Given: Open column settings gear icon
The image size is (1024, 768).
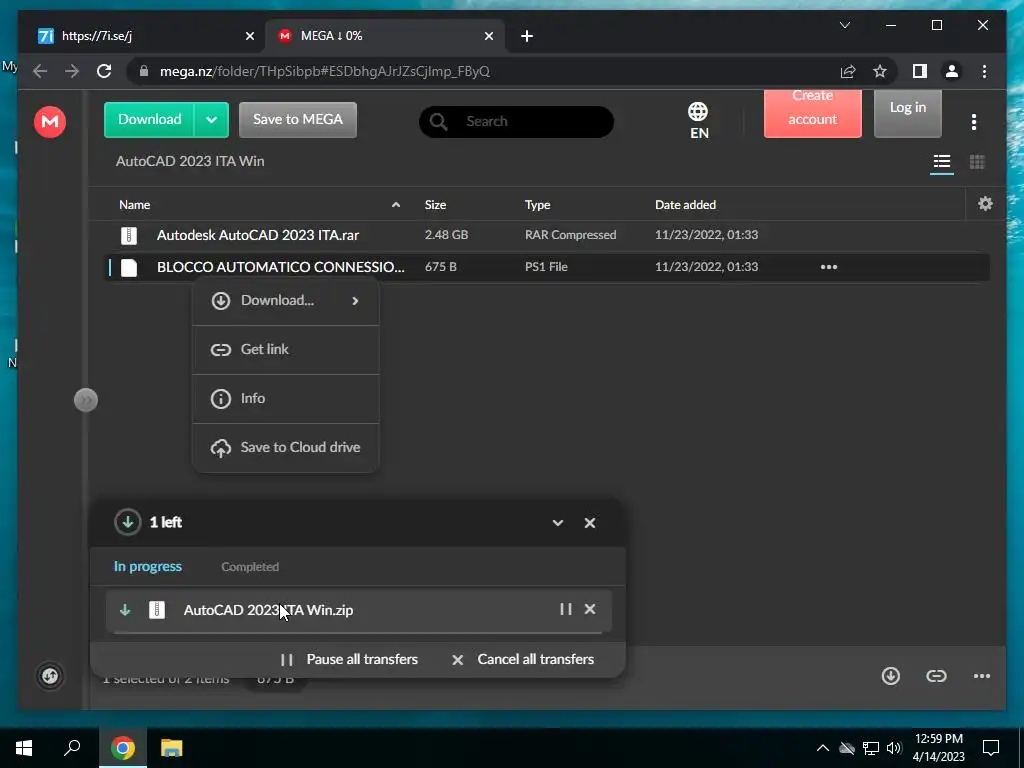Looking at the screenshot, I should pyautogui.click(x=985, y=204).
